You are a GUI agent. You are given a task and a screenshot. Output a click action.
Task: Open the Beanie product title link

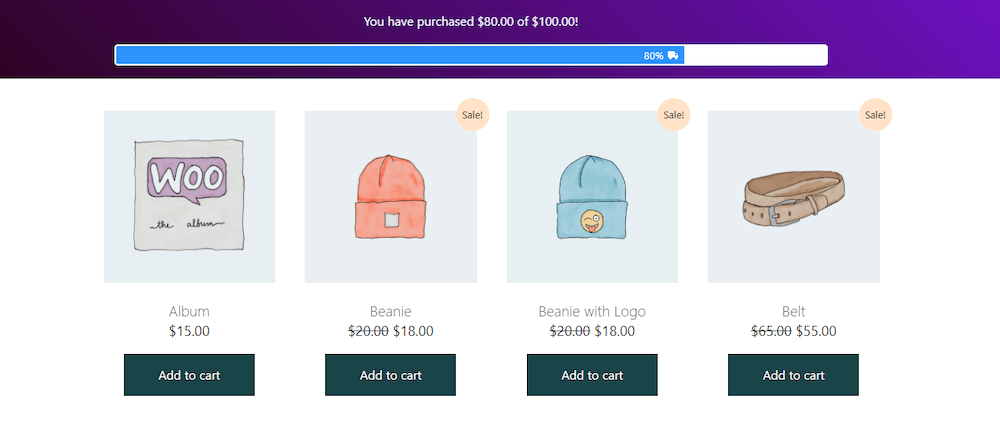click(x=391, y=312)
